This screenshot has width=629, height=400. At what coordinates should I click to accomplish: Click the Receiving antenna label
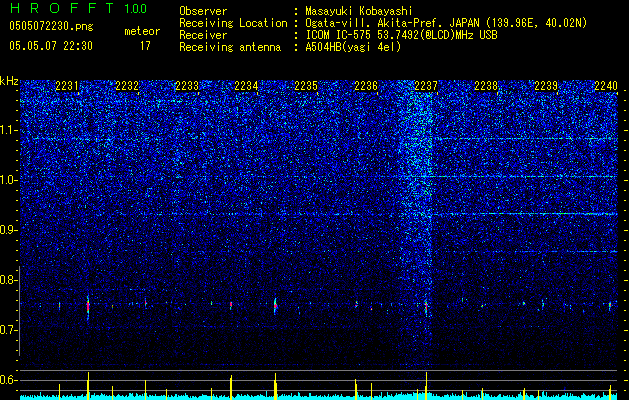(230, 47)
